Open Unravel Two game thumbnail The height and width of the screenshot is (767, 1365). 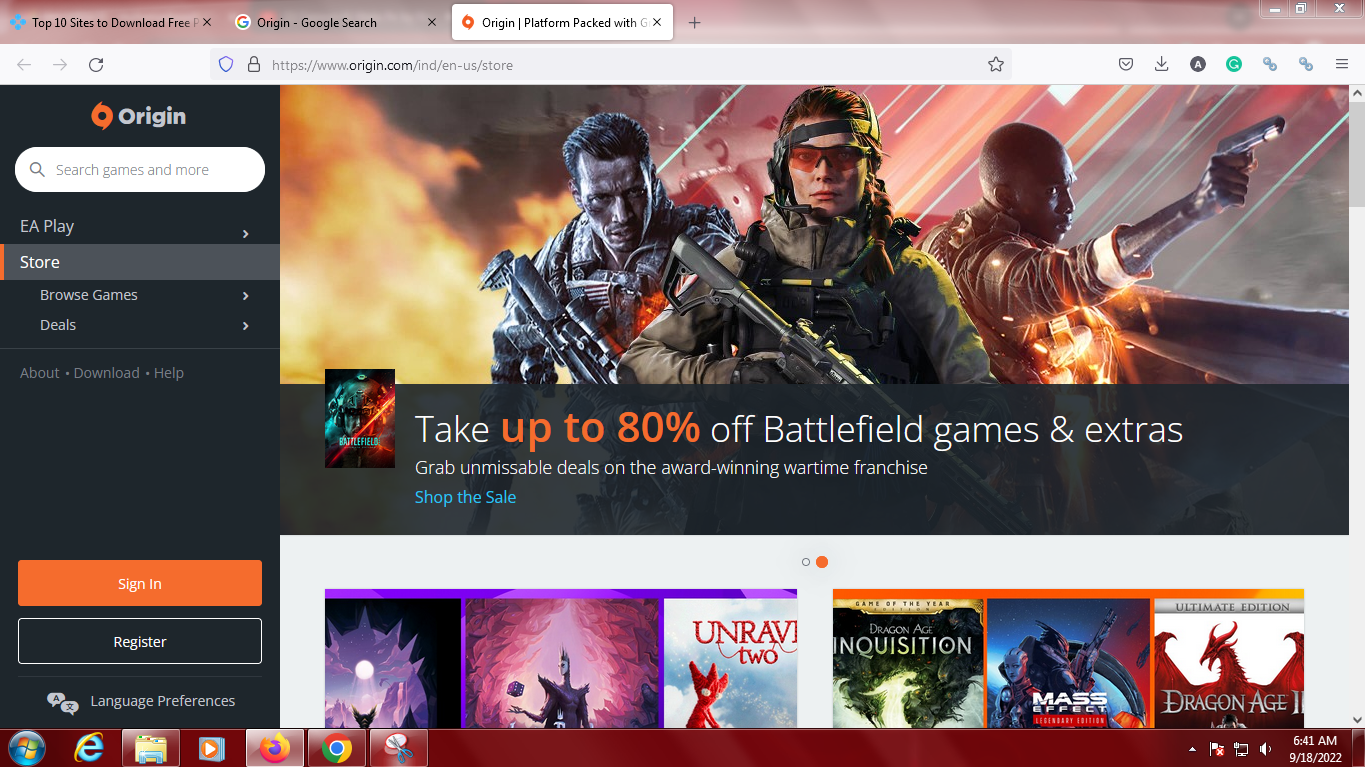click(x=730, y=663)
